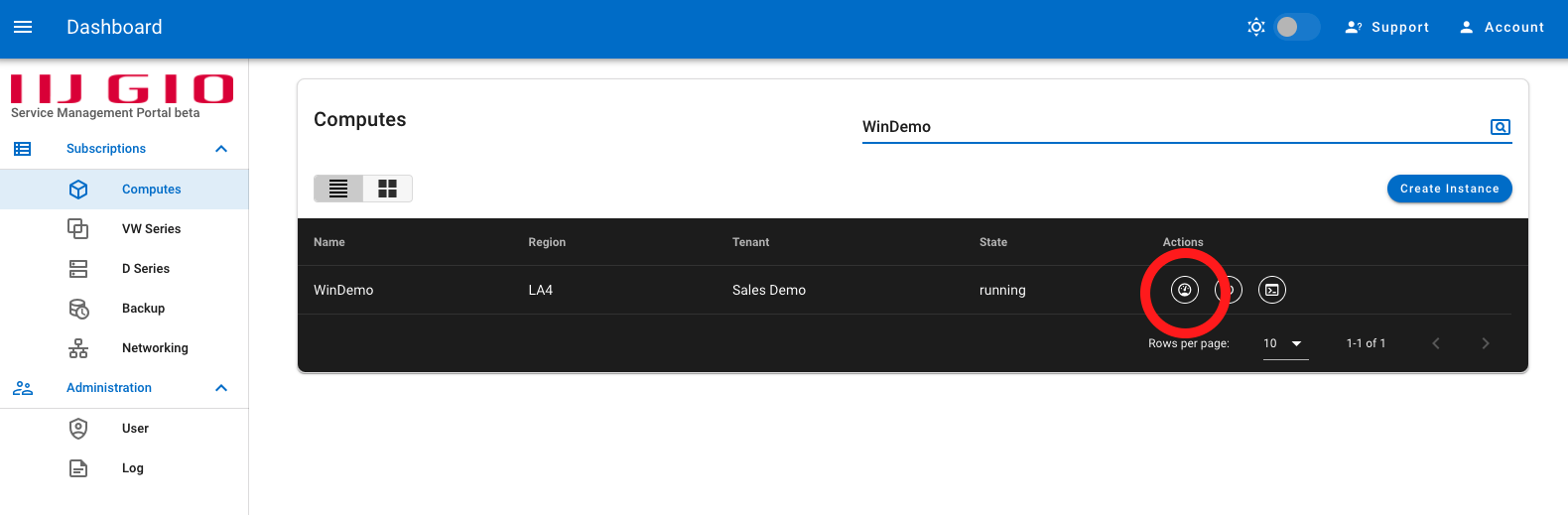The height and width of the screenshot is (515, 1568).
Task: Click the Dashboard title
Action: (114, 27)
